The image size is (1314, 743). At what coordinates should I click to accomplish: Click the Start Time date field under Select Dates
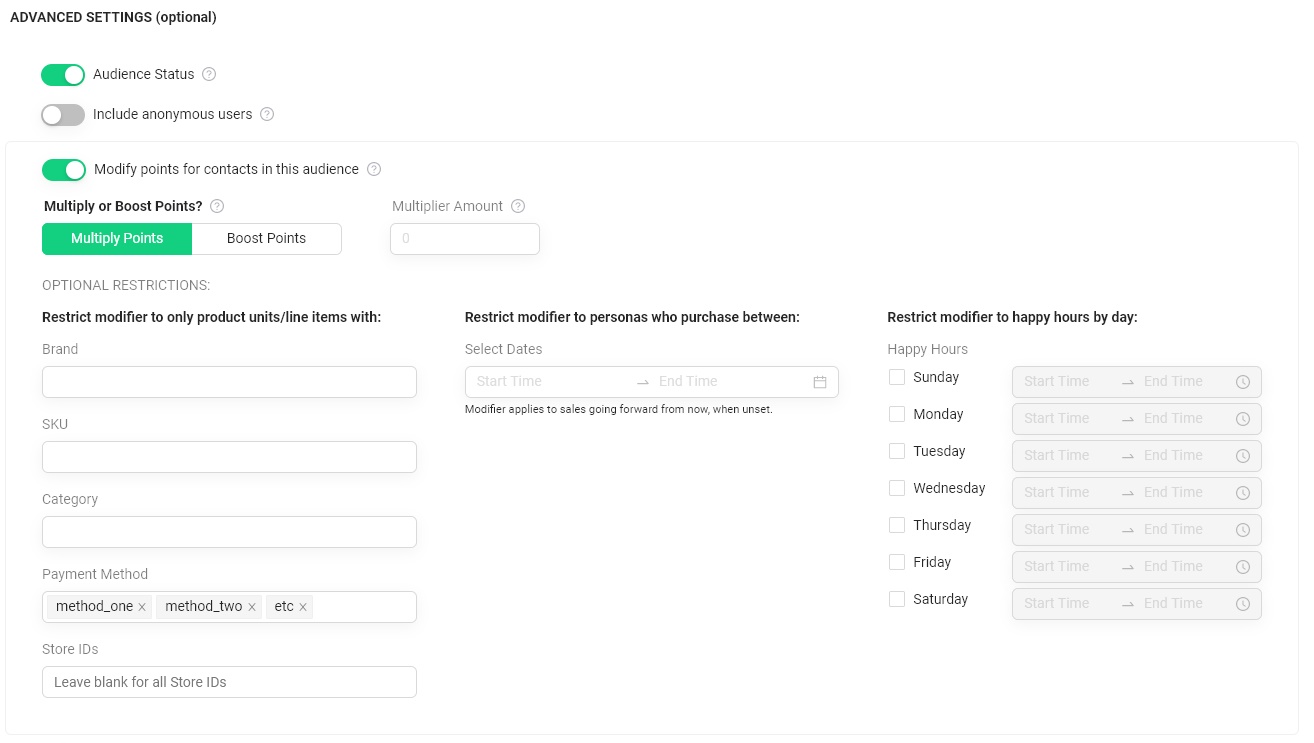pyautogui.click(x=540, y=381)
